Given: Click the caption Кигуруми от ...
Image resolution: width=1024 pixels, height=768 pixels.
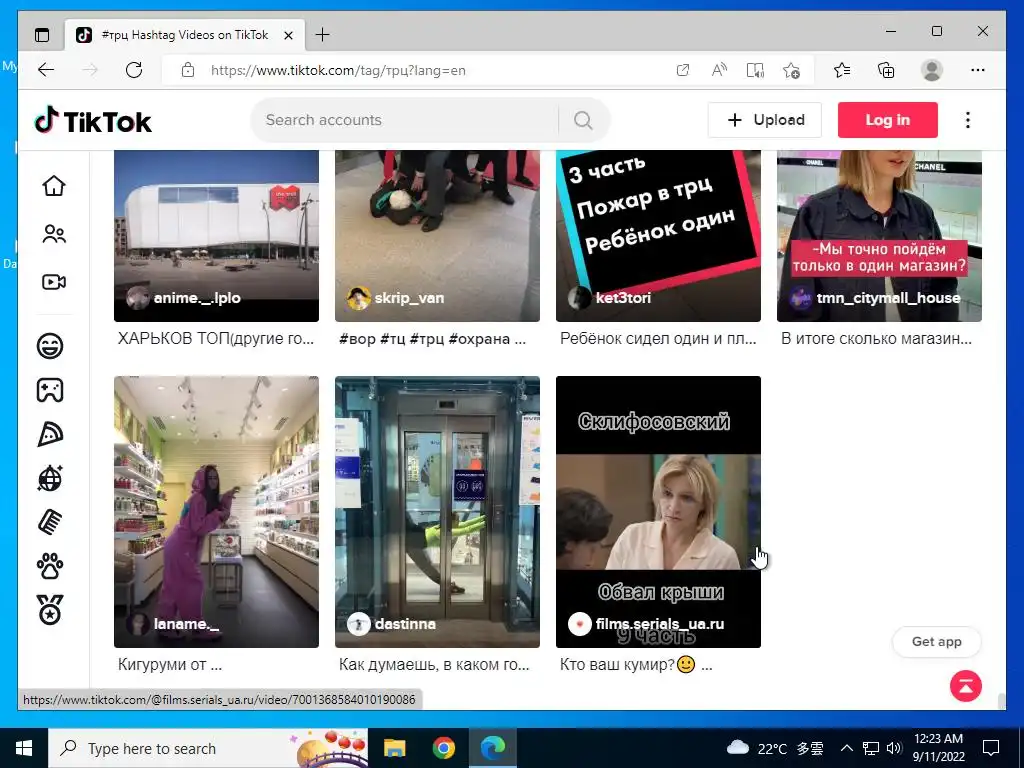Looking at the screenshot, I should click(170, 665).
